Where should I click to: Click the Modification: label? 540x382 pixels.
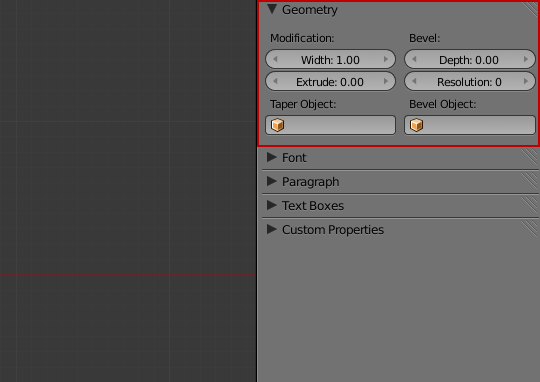coord(302,38)
